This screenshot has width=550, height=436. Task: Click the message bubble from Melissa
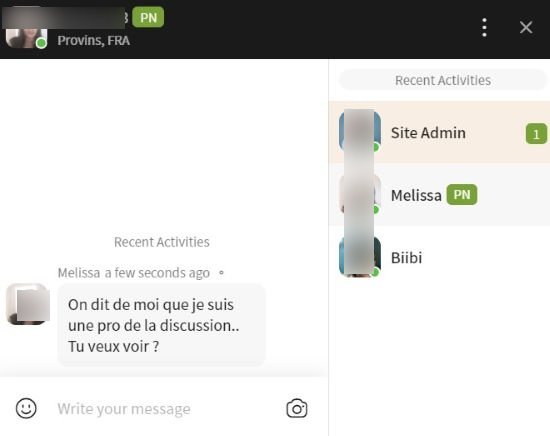click(x=161, y=325)
